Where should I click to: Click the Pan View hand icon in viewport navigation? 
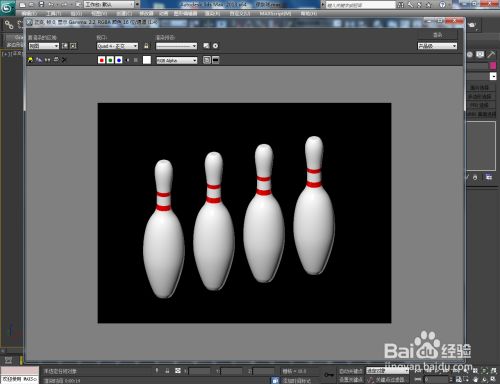(x=476, y=379)
